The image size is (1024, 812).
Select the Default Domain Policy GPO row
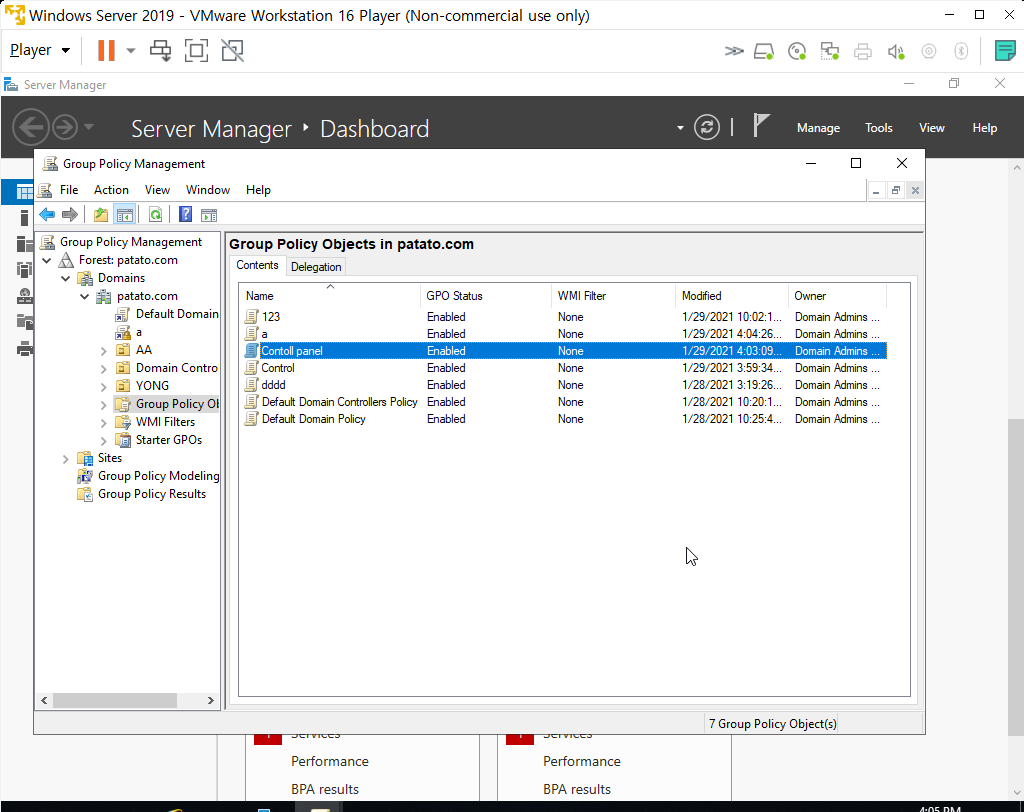(x=565, y=419)
